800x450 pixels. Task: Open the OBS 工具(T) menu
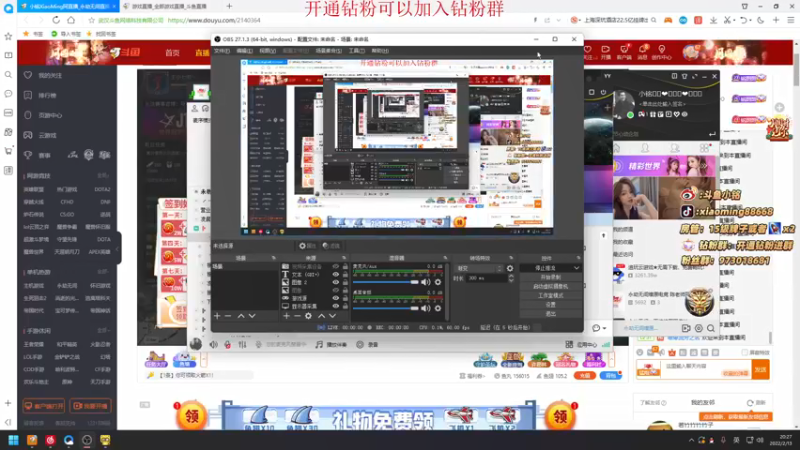click(356, 51)
